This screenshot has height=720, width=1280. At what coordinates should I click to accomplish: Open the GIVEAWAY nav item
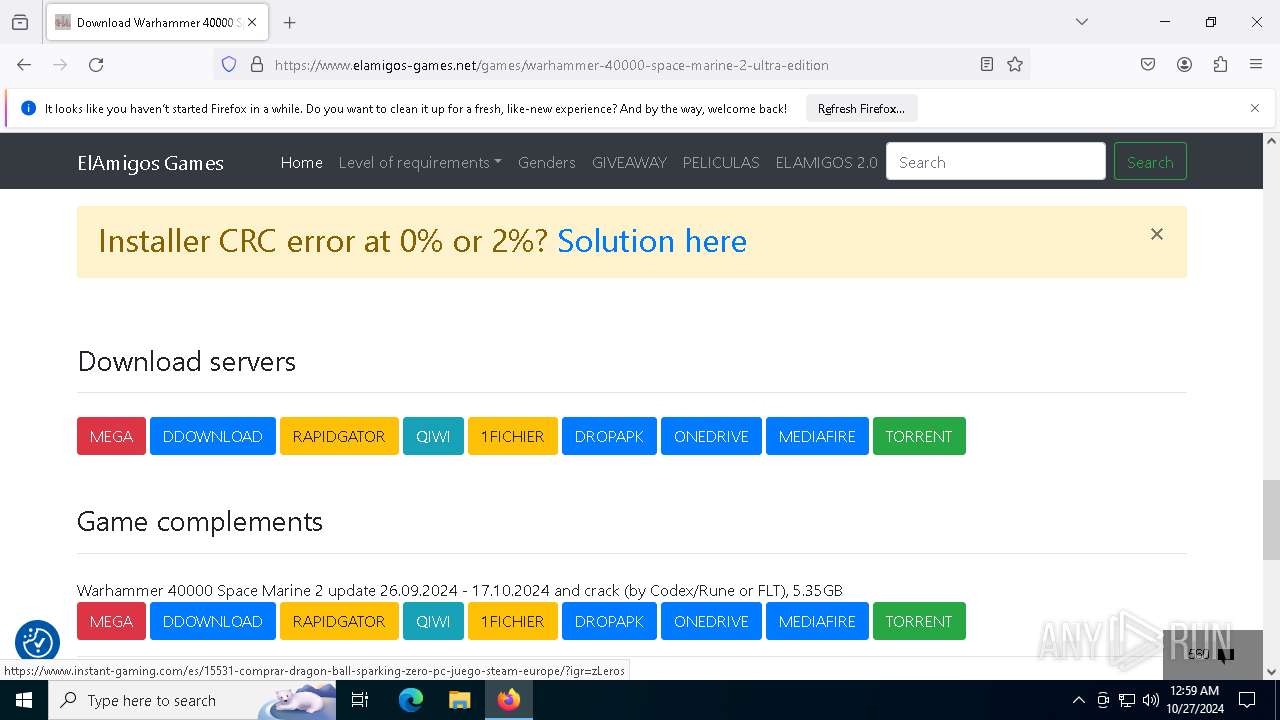pos(629,162)
